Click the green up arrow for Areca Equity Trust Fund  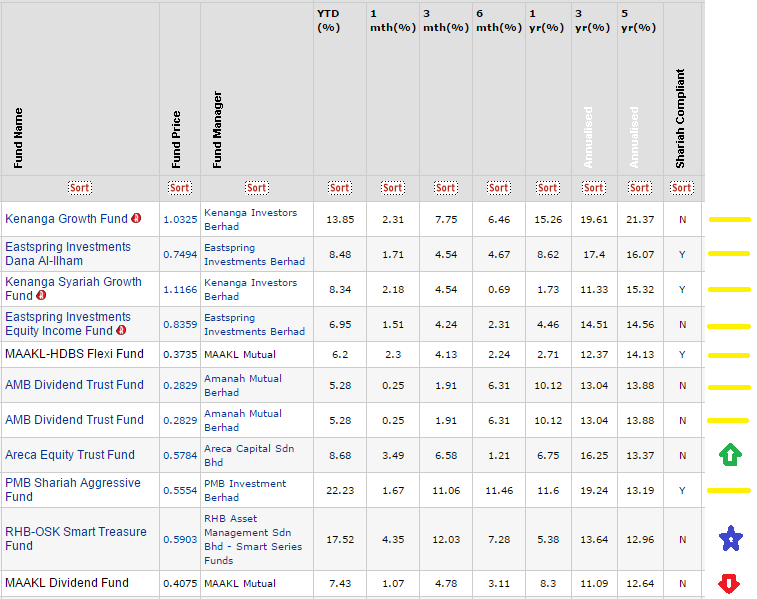(730, 455)
